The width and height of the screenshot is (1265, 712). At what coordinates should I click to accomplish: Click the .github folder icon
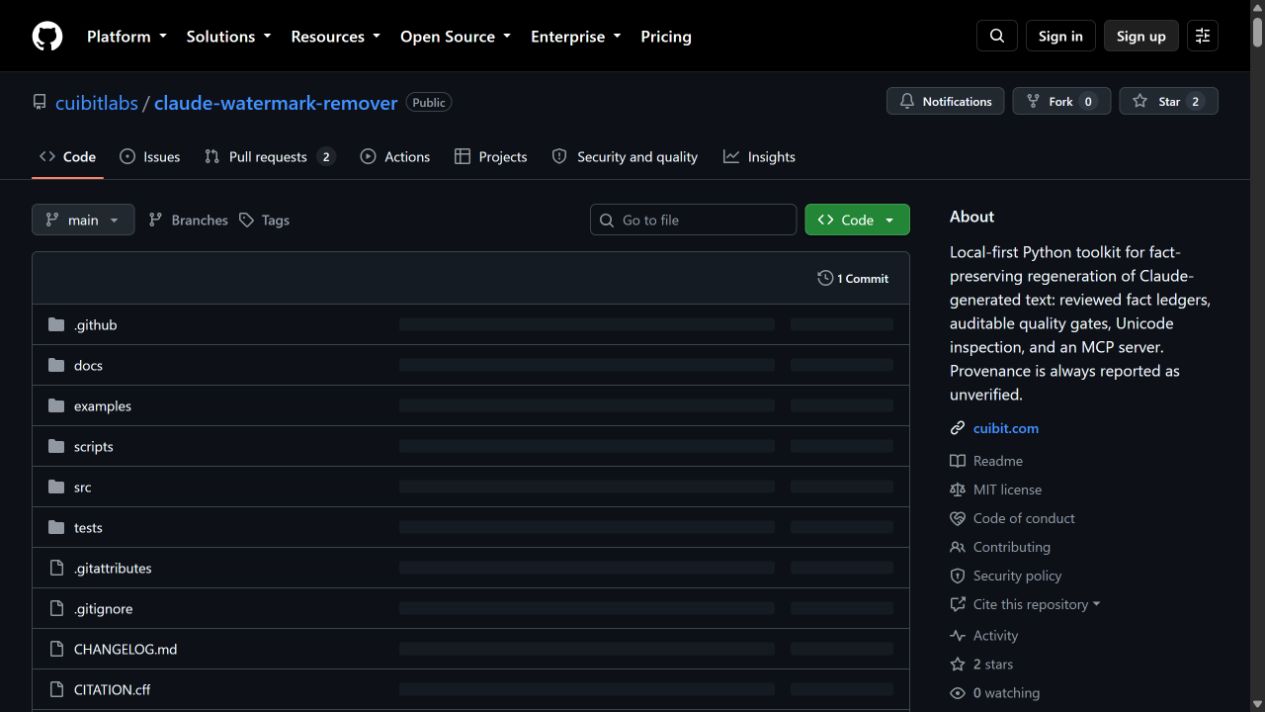coord(56,325)
